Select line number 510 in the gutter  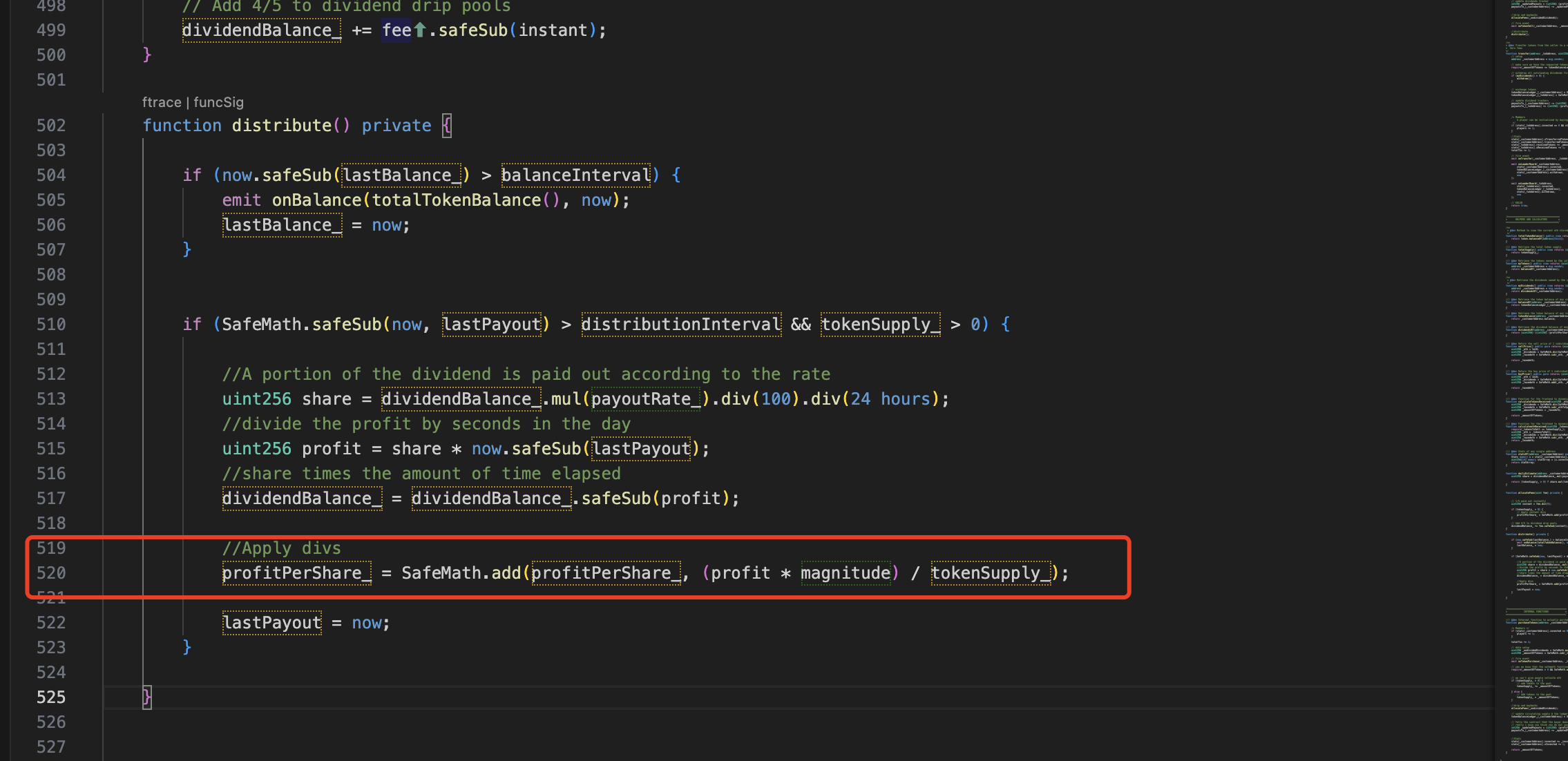click(51, 325)
